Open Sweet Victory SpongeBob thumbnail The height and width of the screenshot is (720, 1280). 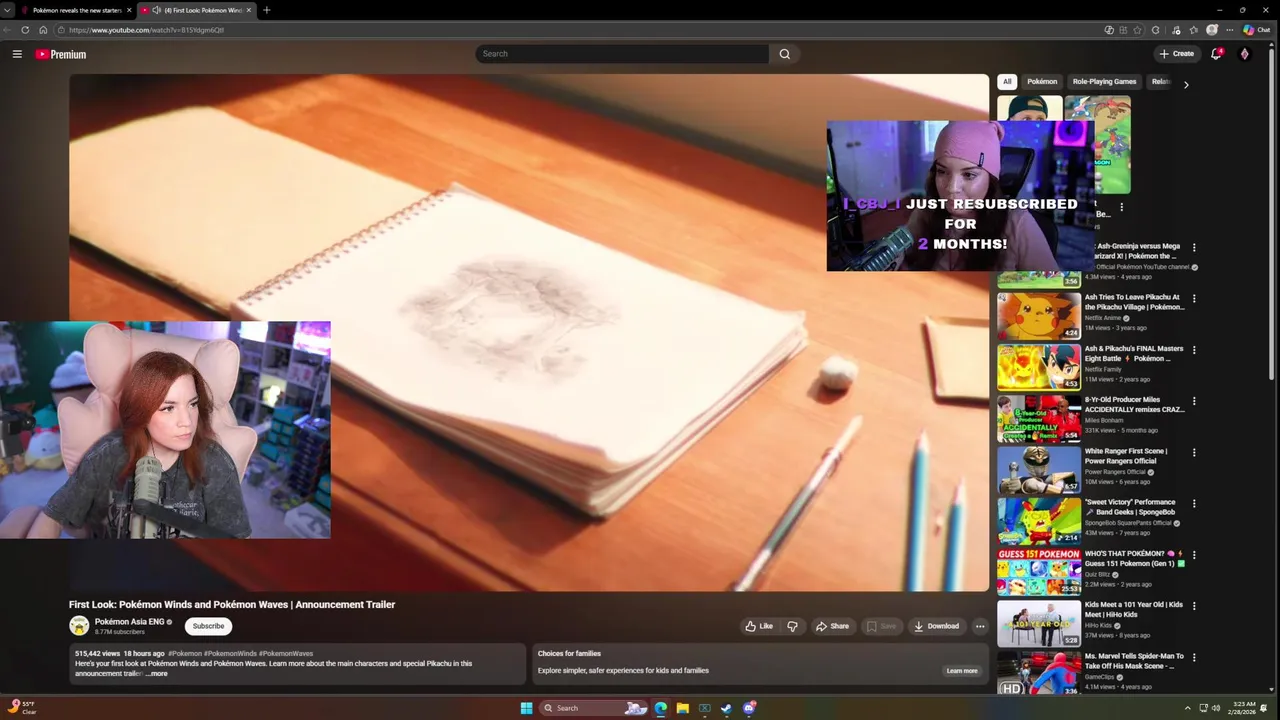point(1039,520)
